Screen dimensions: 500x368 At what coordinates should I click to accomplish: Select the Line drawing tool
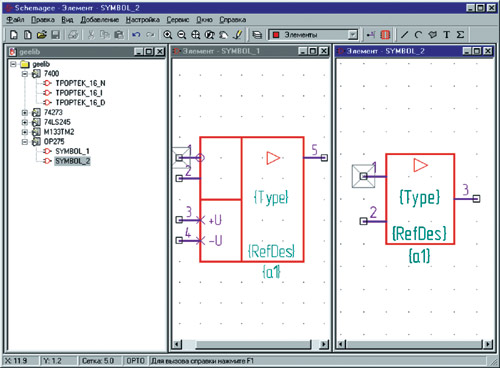[404, 35]
